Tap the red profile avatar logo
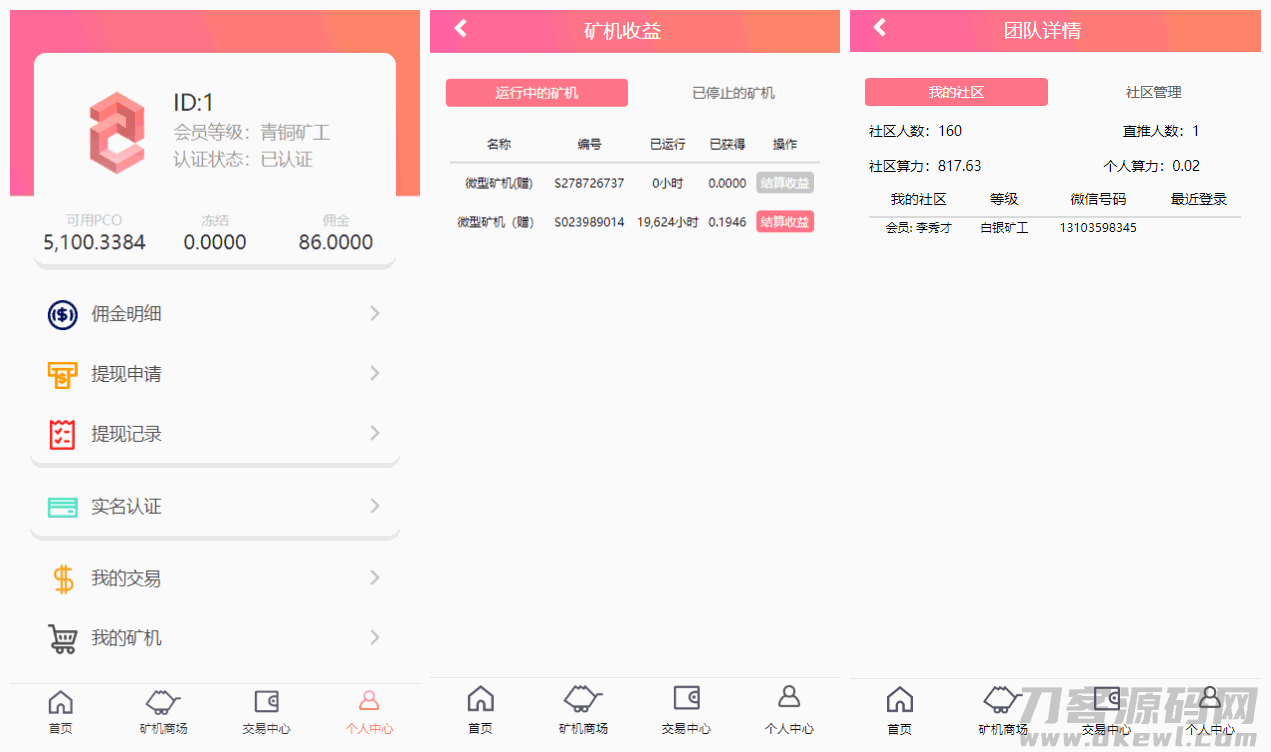Viewport: 1271px width, 752px height. (116, 132)
